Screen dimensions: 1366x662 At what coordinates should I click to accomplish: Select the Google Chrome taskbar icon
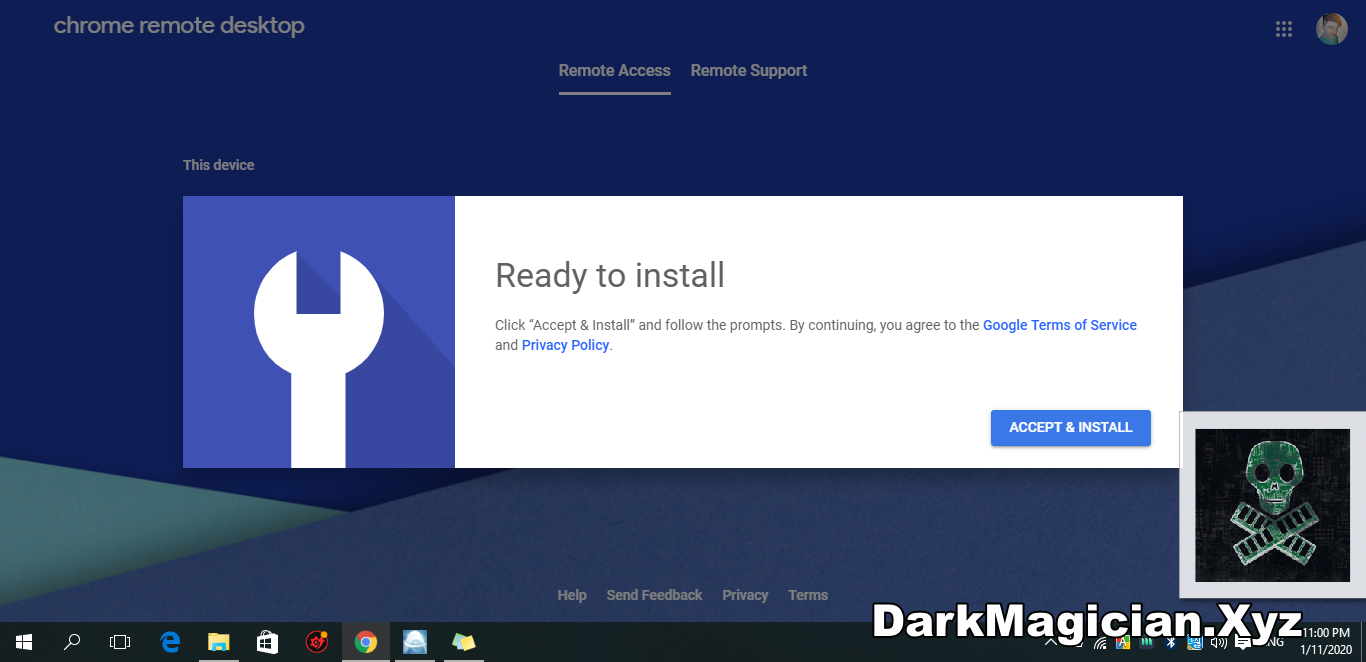click(x=366, y=642)
